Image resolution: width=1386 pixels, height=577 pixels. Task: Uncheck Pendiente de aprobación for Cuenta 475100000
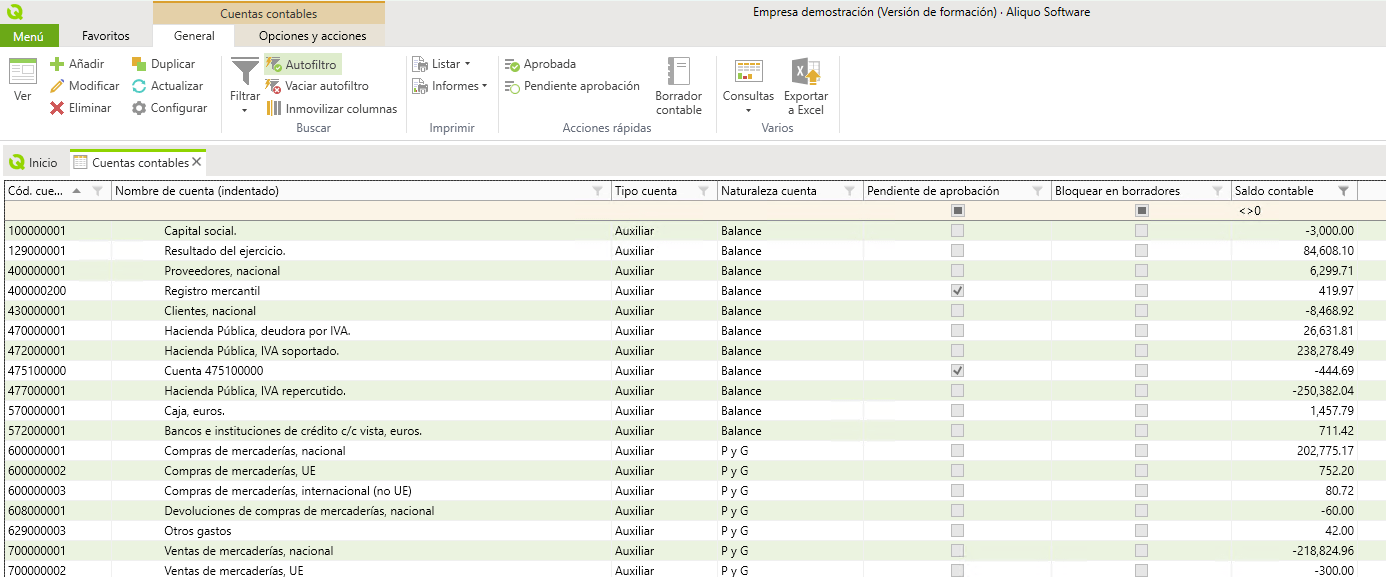click(x=957, y=371)
